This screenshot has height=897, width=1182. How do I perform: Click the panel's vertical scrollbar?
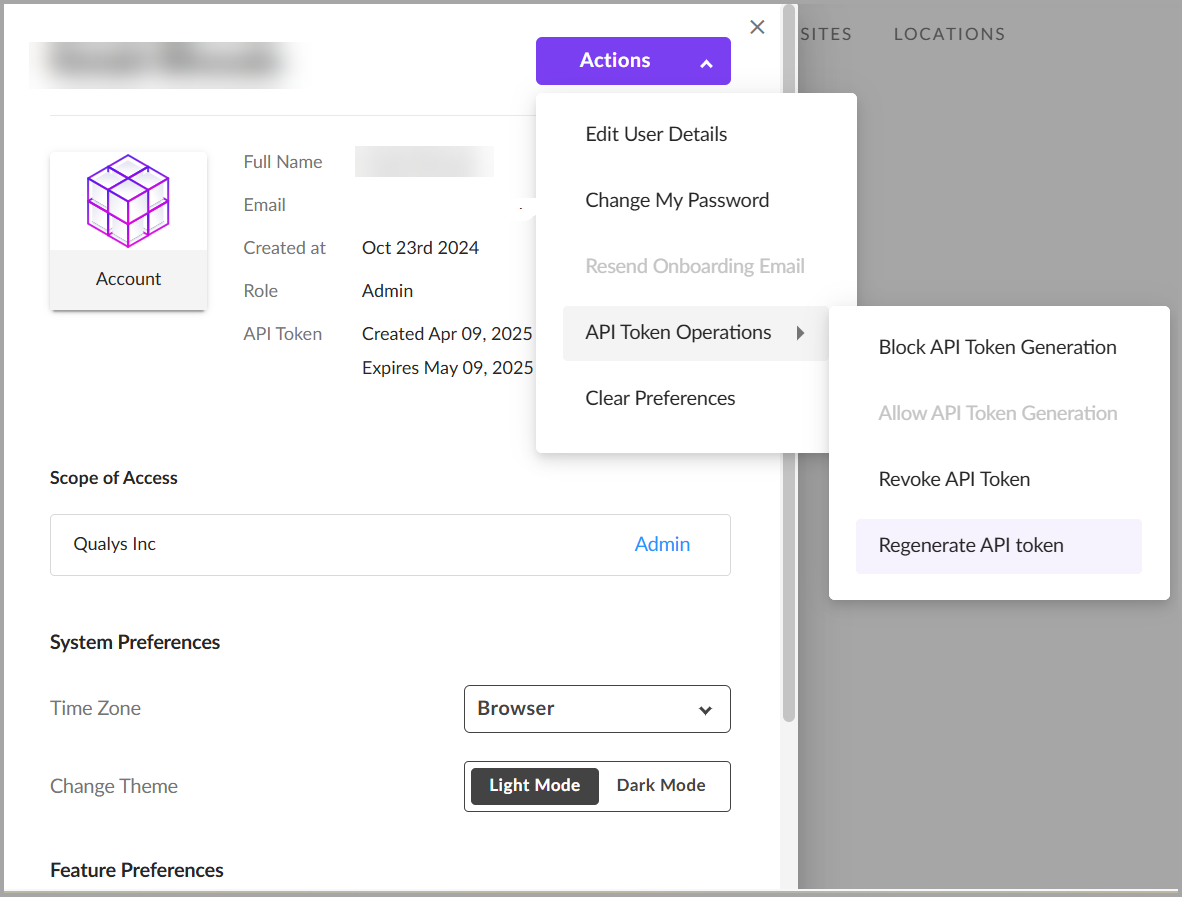[x=789, y=400]
